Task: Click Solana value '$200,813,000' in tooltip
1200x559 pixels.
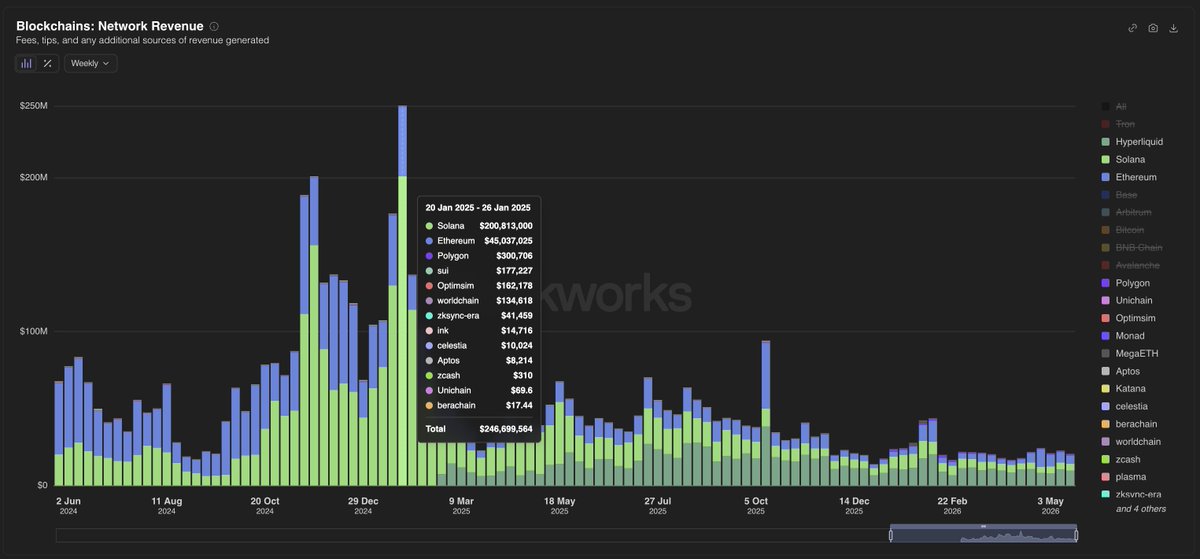Action: [x=505, y=226]
